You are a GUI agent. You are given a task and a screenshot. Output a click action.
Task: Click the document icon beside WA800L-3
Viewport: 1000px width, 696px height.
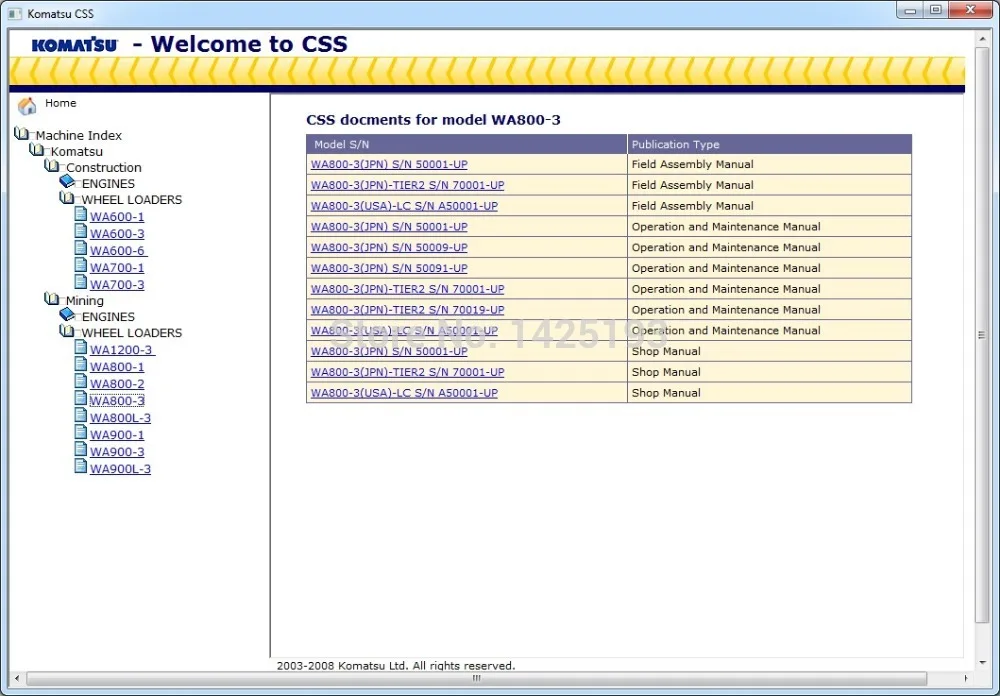pos(80,415)
